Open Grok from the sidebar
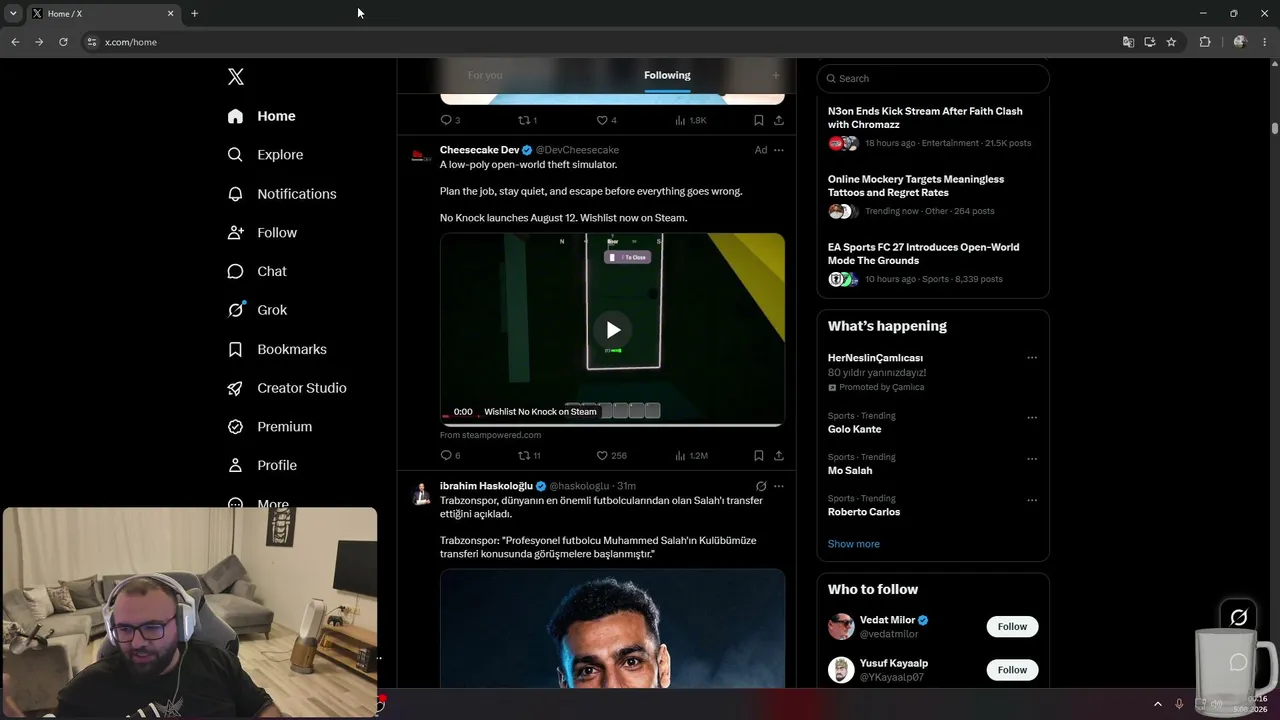This screenshot has height=720, width=1280. click(x=257, y=310)
